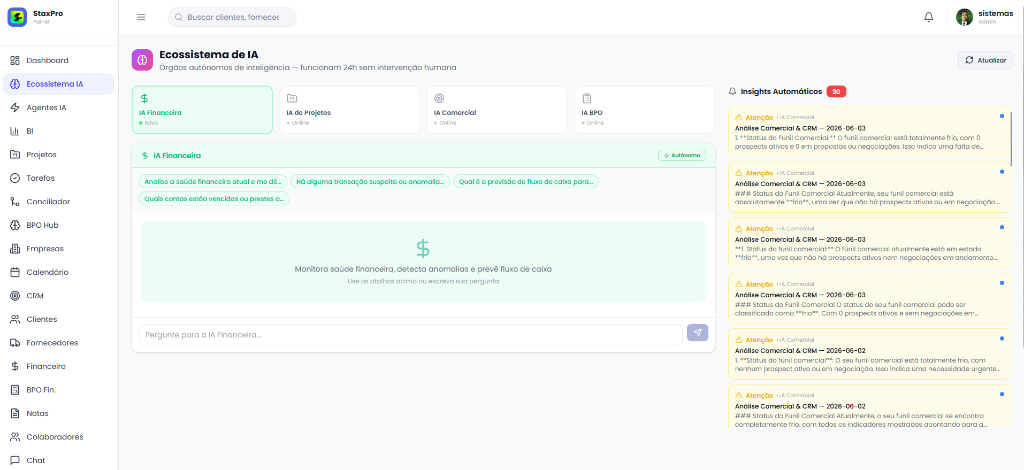Open insight 'pode ser classificado como frio'
Image resolution: width=1024 pixels, height=470 pixels.
pos(869,298)
